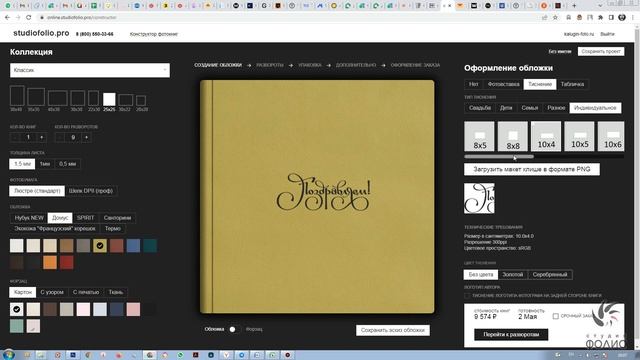The image size is (640, 360).
Task: Decrease the number of spreads with minus
Action: click(x=60, y=138)
